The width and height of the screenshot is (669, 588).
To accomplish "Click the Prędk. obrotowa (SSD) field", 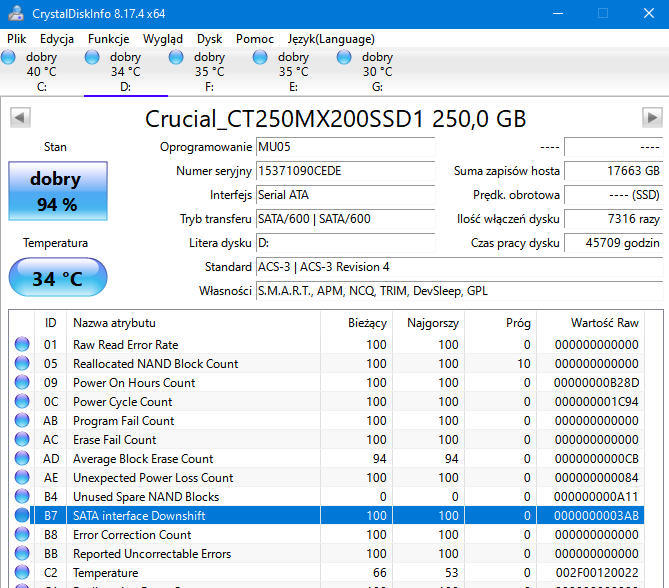I will [x=614, y=195].
